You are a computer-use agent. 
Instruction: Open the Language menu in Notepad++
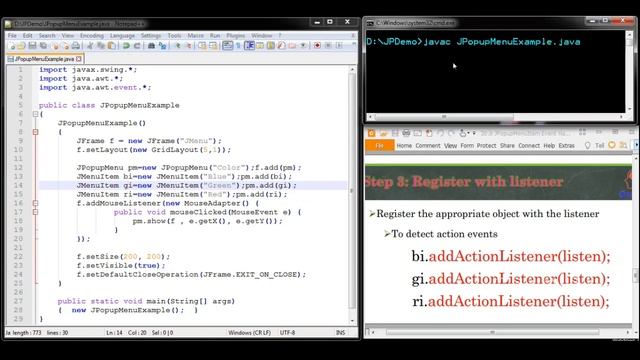coord(122,36)
